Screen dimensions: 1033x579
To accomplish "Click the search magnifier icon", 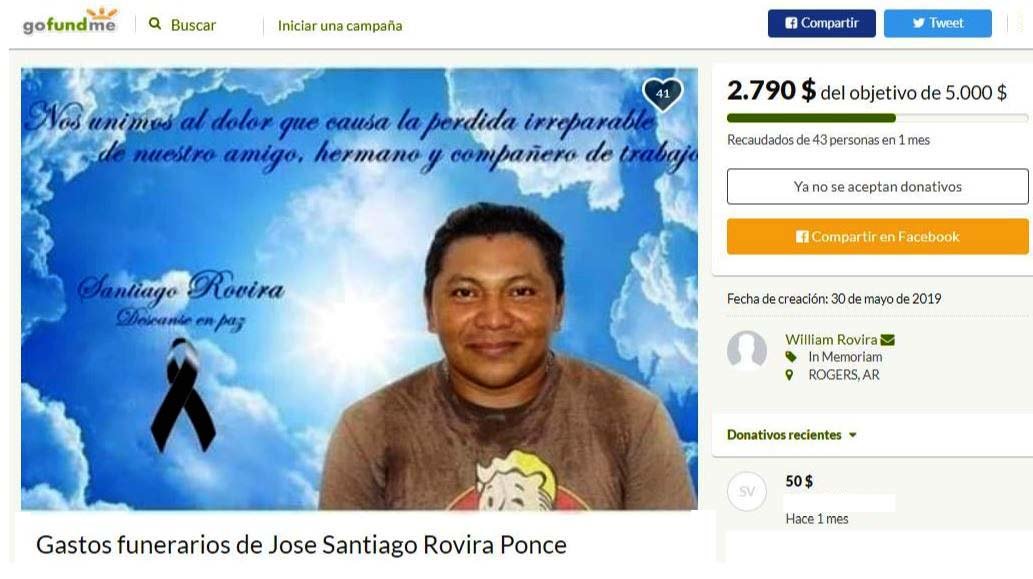I will tap(155, 24).
